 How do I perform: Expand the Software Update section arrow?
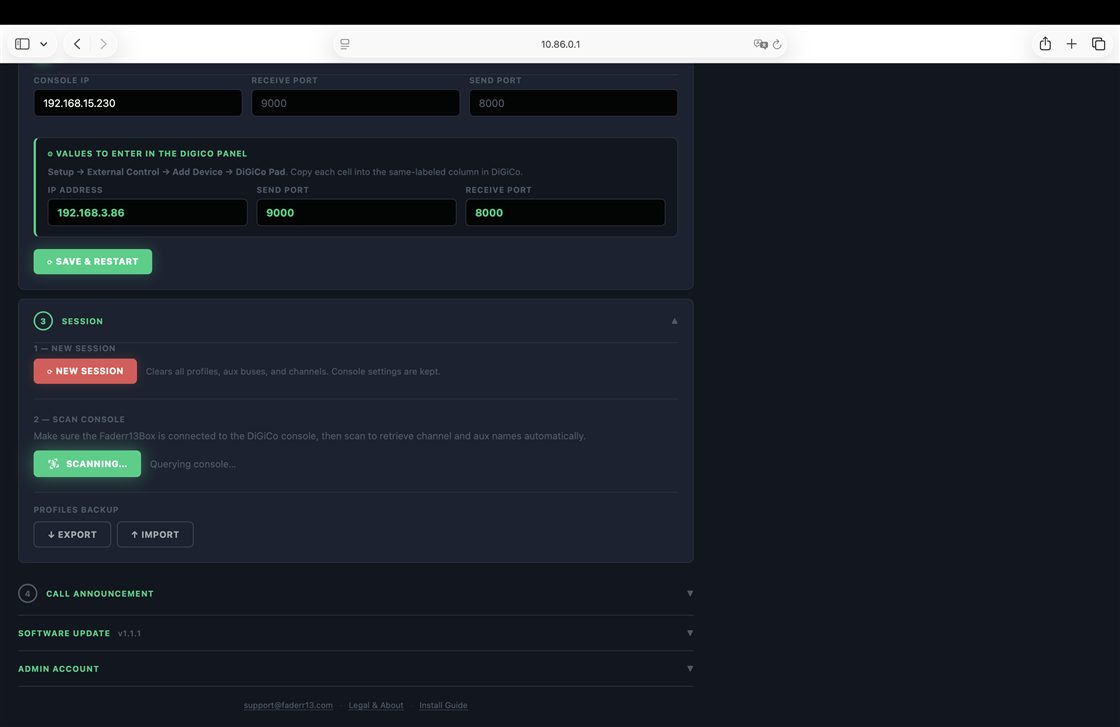tap(690, 633)
